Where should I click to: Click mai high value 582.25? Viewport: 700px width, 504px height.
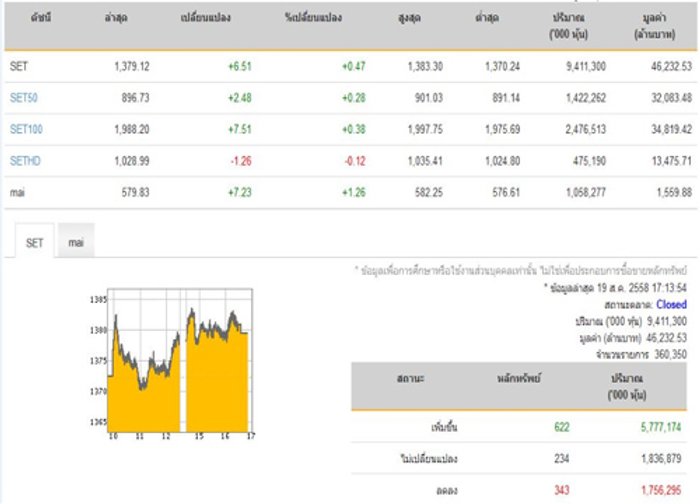coord(429,192)
